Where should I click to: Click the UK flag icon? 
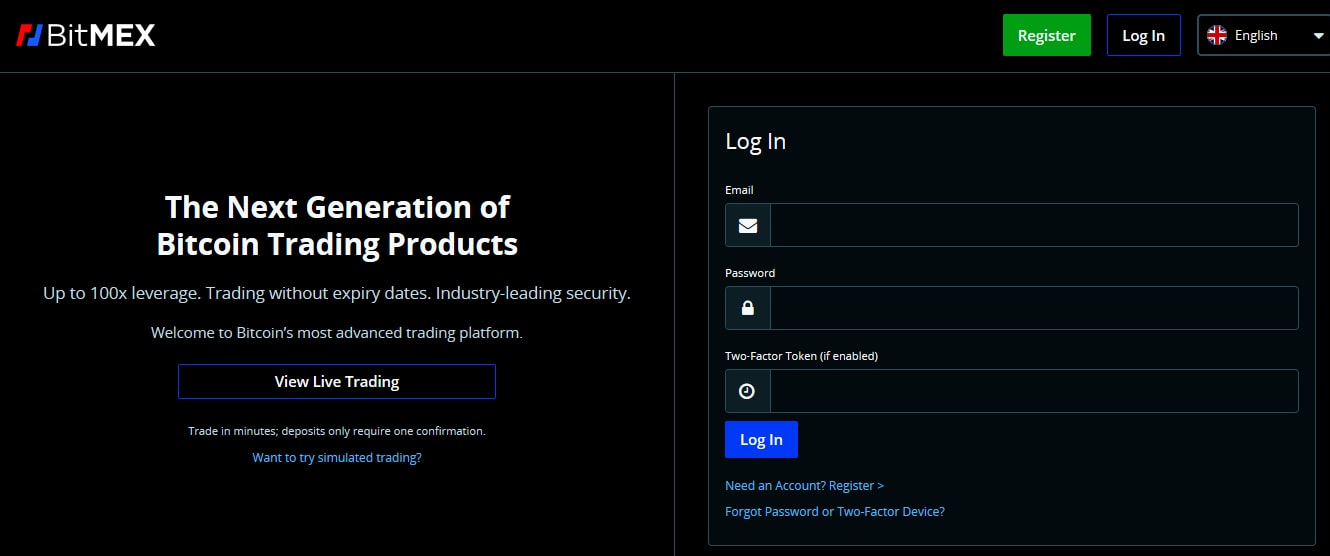pos(1217,35)
